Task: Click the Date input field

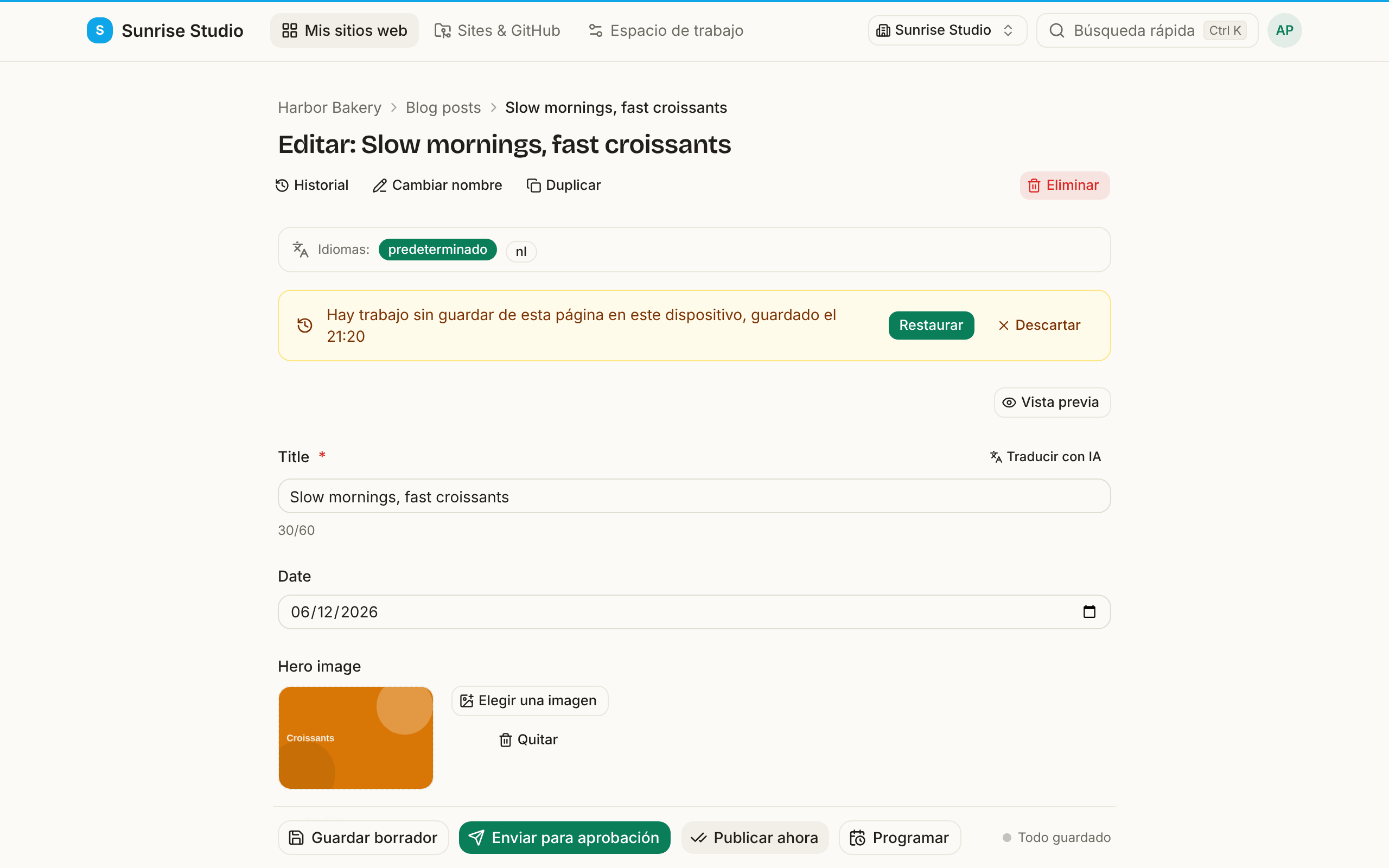Action: (x=694, y=612)
